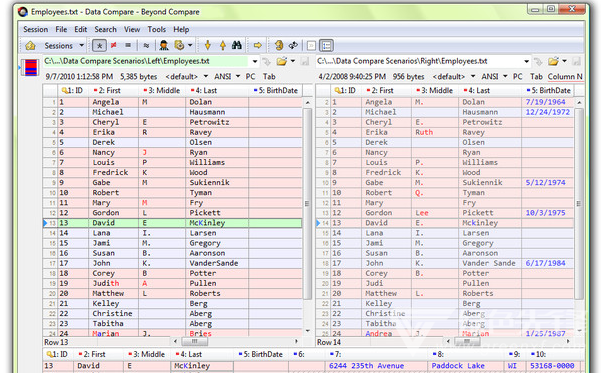Open the Search menu
604x373 pixels.
click(105, 29)
